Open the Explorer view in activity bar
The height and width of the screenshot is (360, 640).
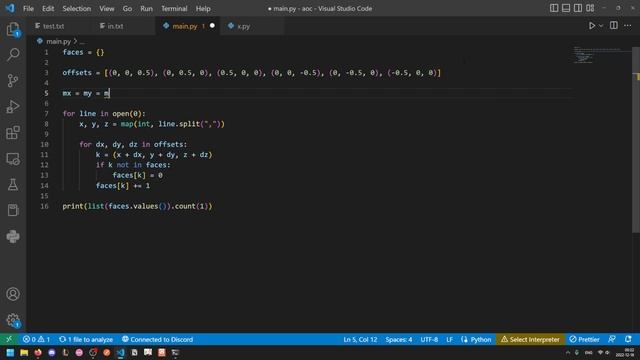(x=13, y=29)
